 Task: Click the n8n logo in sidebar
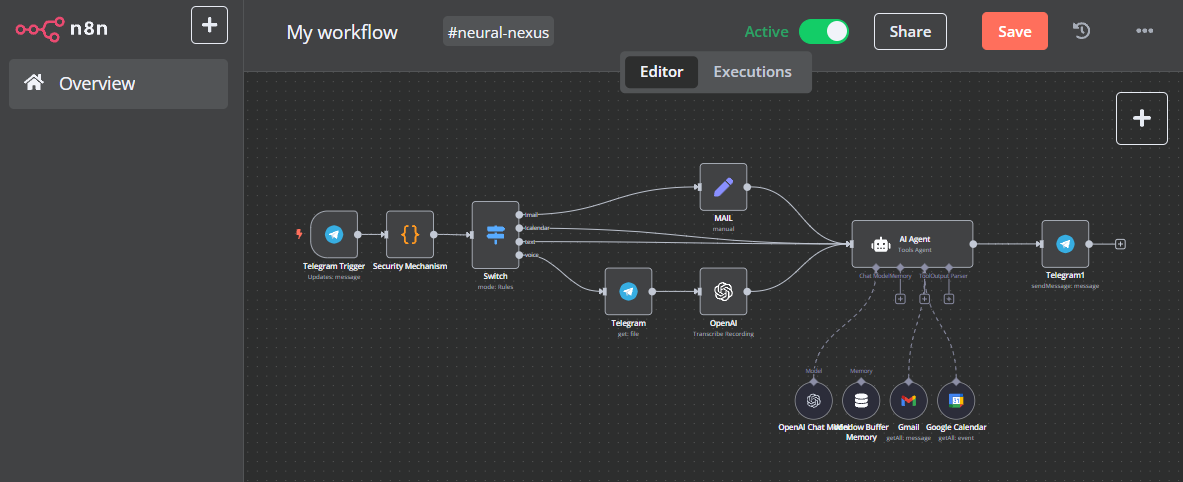tap(64, 29)
